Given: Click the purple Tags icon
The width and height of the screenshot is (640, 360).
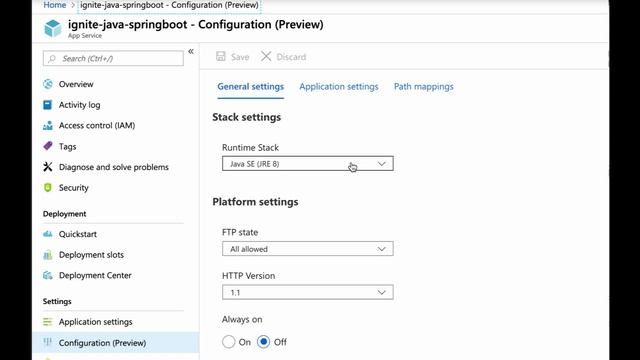Looking at the screenshot, I should point(48,146).
